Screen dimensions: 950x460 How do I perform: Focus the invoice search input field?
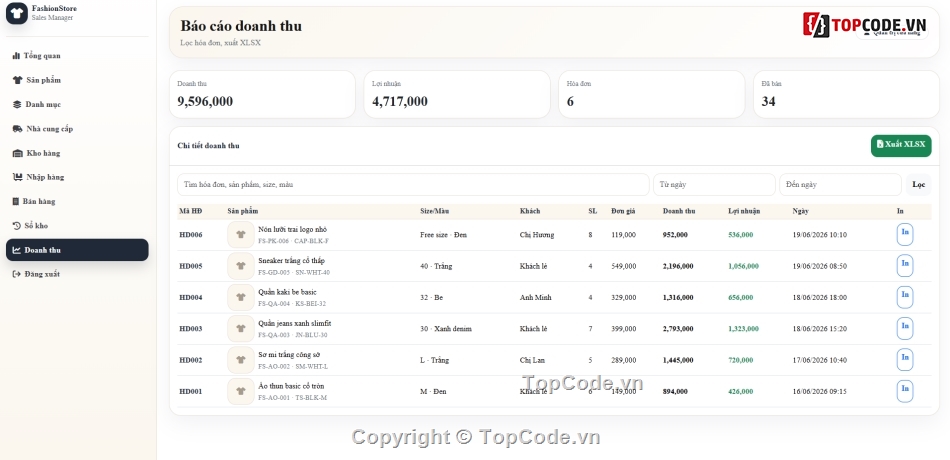pyautogui.click(x=413, y=185)
